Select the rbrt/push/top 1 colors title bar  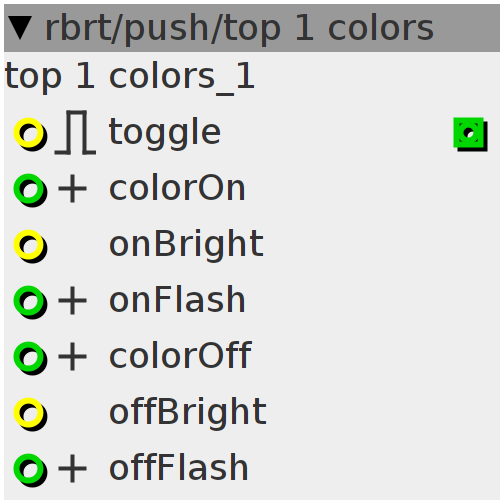[x=252, y=28]
